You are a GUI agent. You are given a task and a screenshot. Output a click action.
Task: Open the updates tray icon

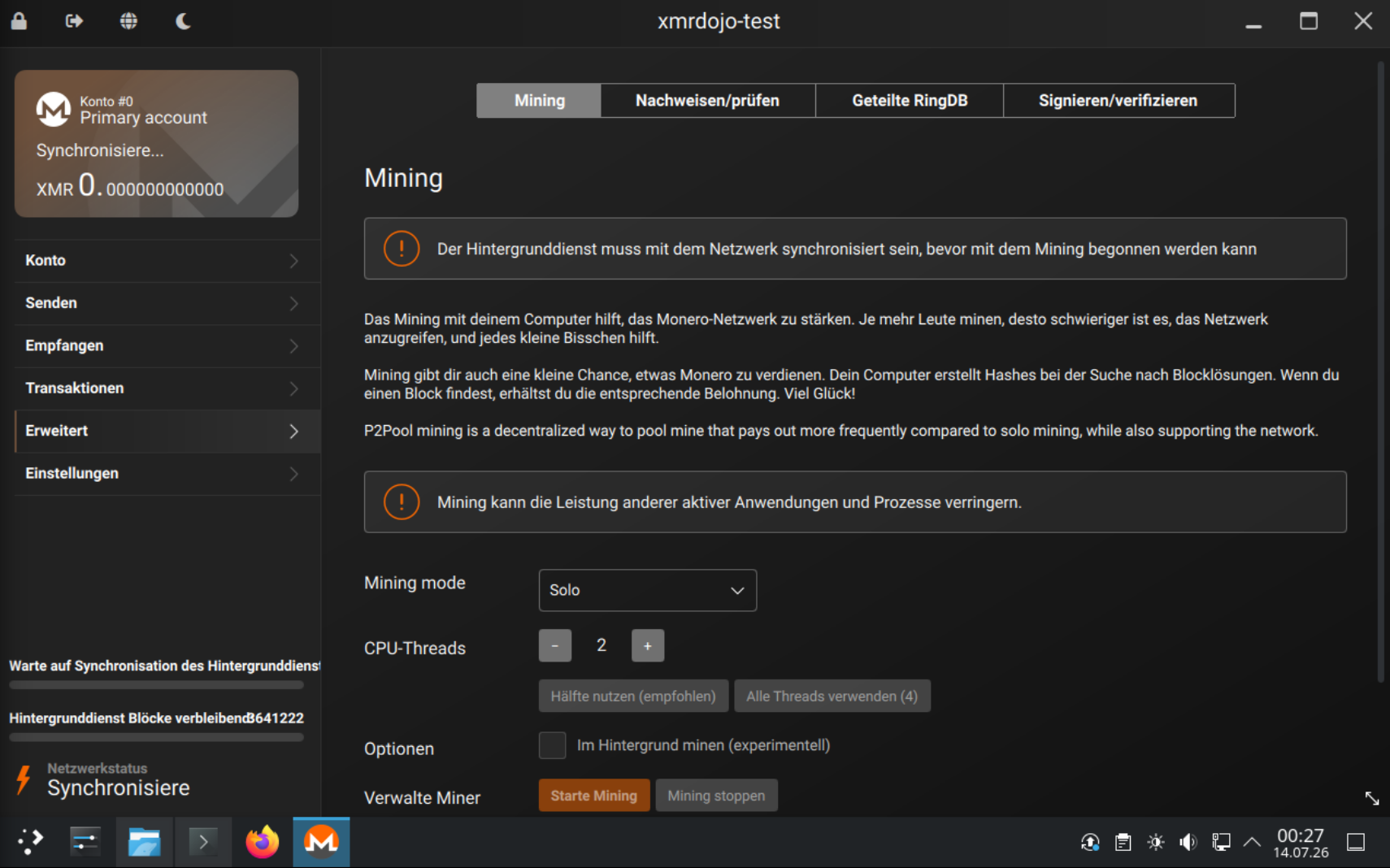(1090, 842)
